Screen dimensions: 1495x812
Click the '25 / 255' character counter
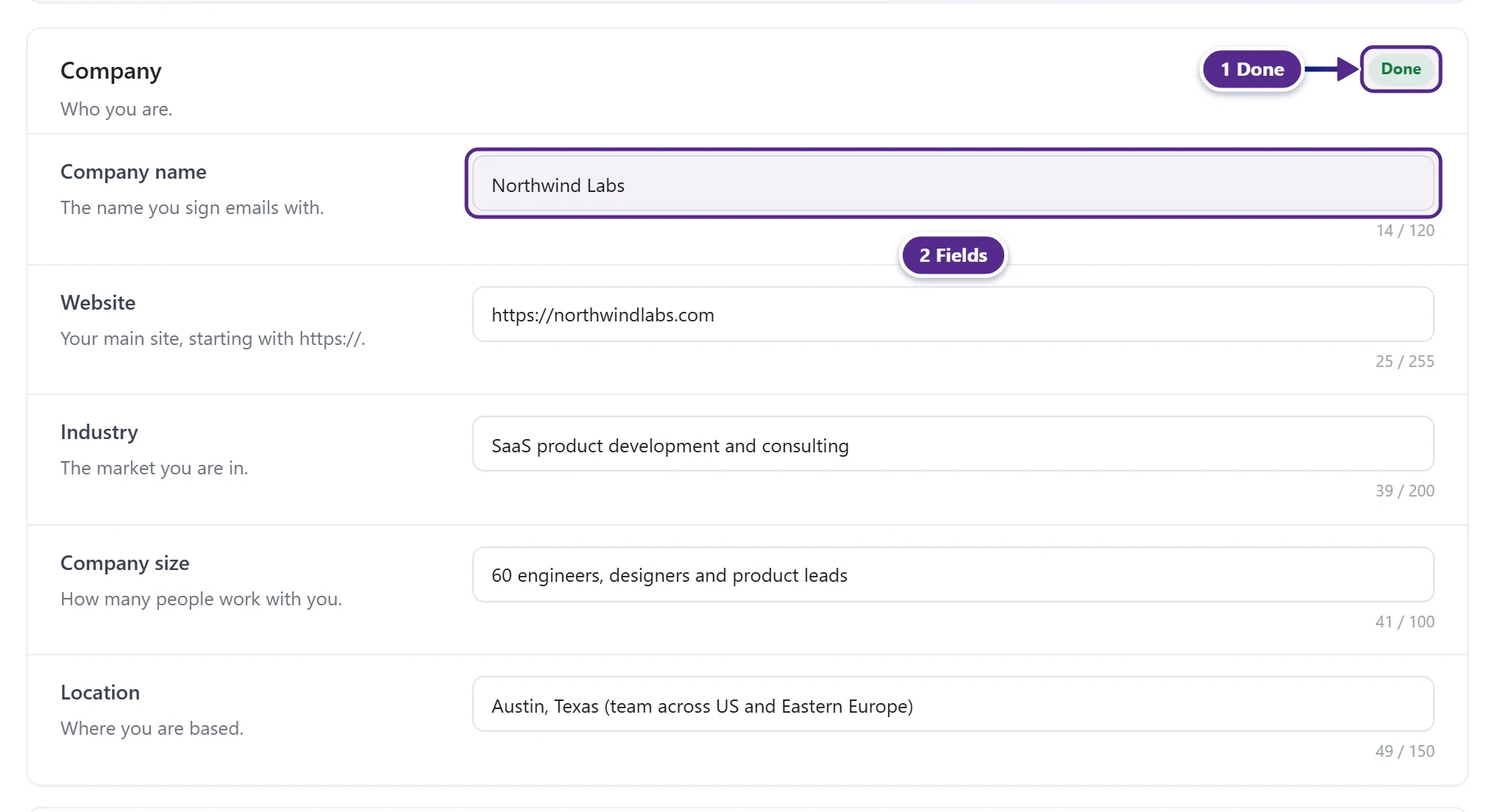click(1405, 362)
